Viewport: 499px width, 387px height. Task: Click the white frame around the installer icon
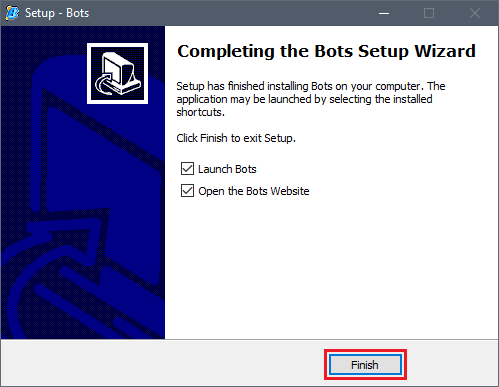pos(118,45)
